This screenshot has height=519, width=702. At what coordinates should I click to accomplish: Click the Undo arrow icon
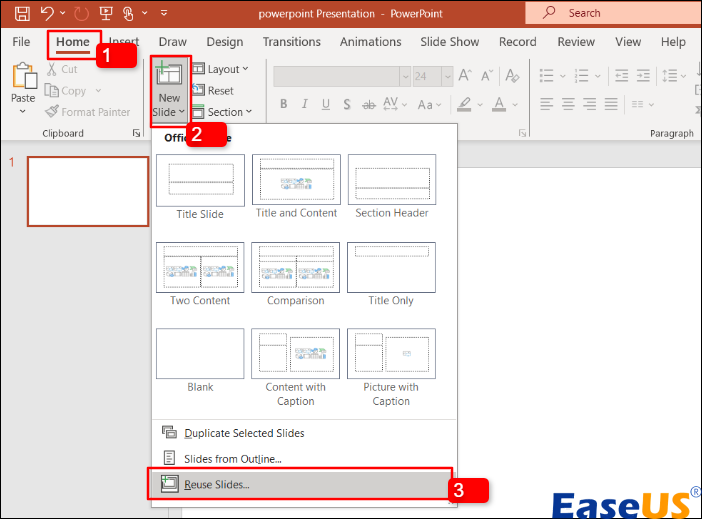(x=47, y=14)
